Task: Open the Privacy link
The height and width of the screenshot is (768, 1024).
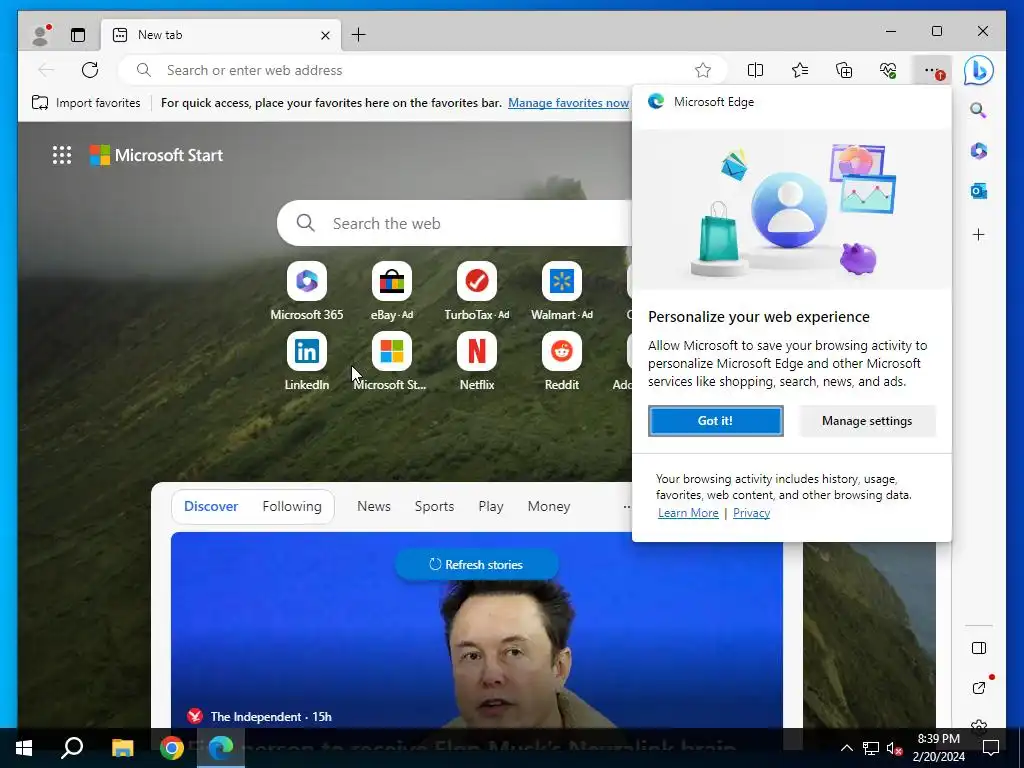Action: [x=751, y=513]
